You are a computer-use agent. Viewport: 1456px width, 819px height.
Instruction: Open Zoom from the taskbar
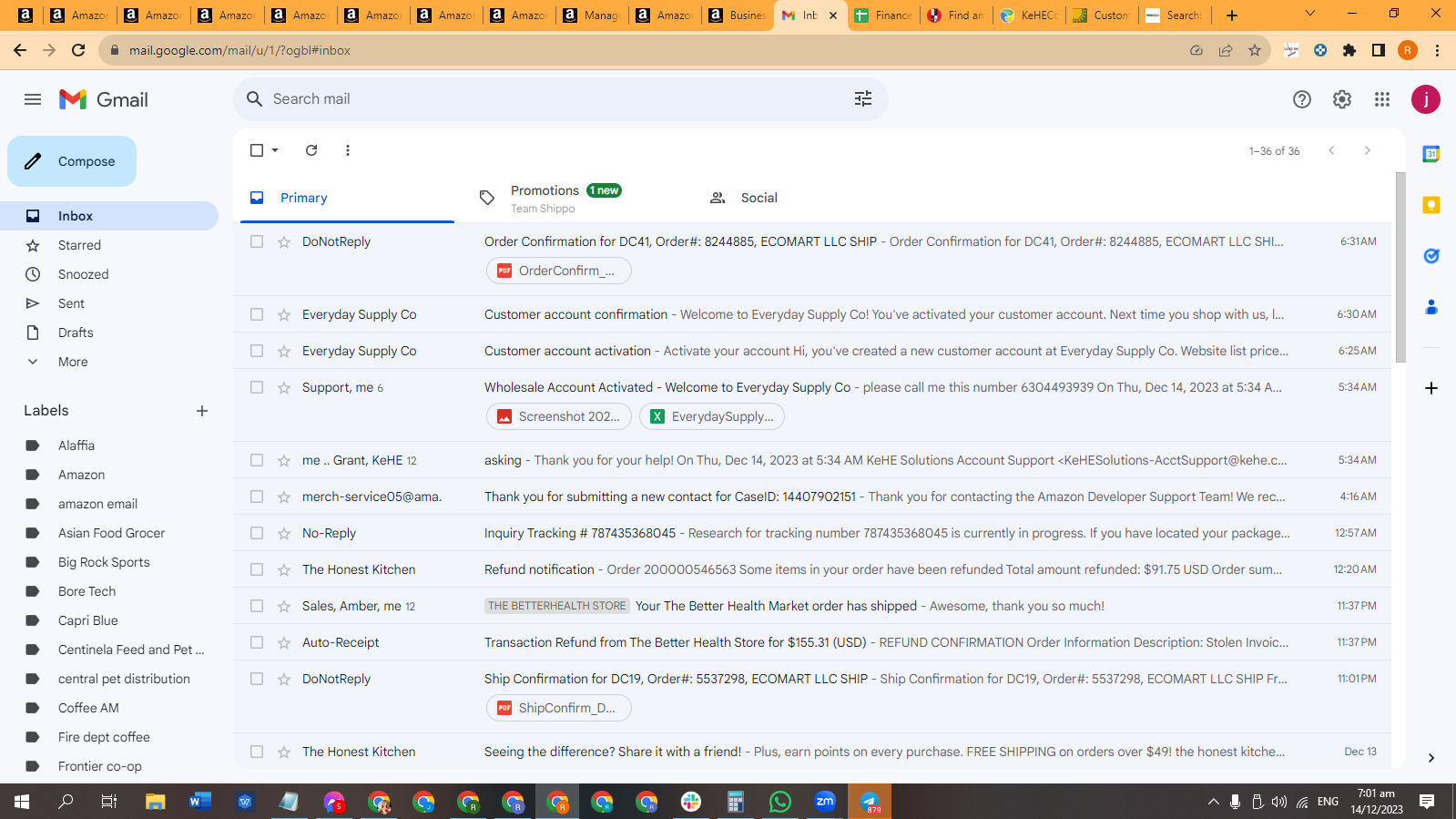pyautogui.click(x=825, y=802)
